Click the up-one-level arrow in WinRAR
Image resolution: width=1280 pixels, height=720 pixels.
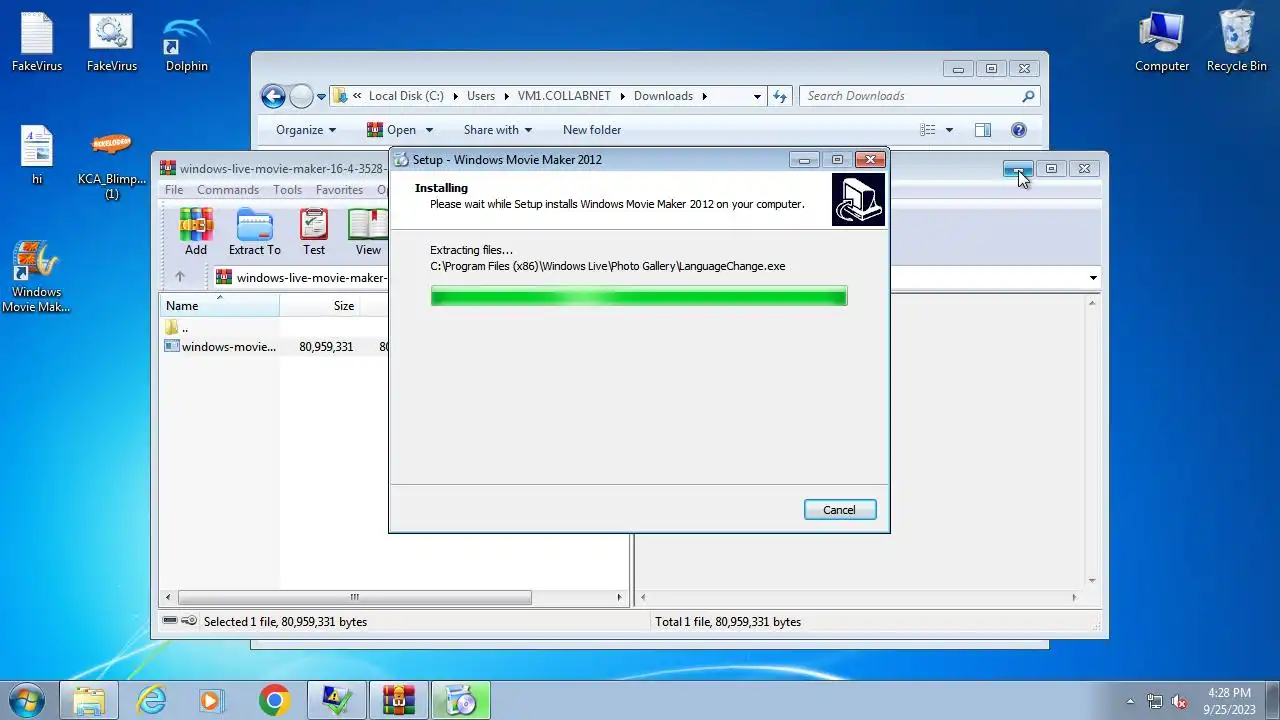point(180,277)
